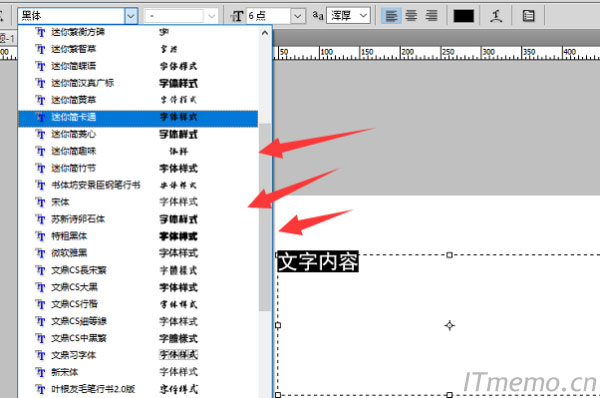
Task: Click the text box center point marker
Action: click(450, 325)
